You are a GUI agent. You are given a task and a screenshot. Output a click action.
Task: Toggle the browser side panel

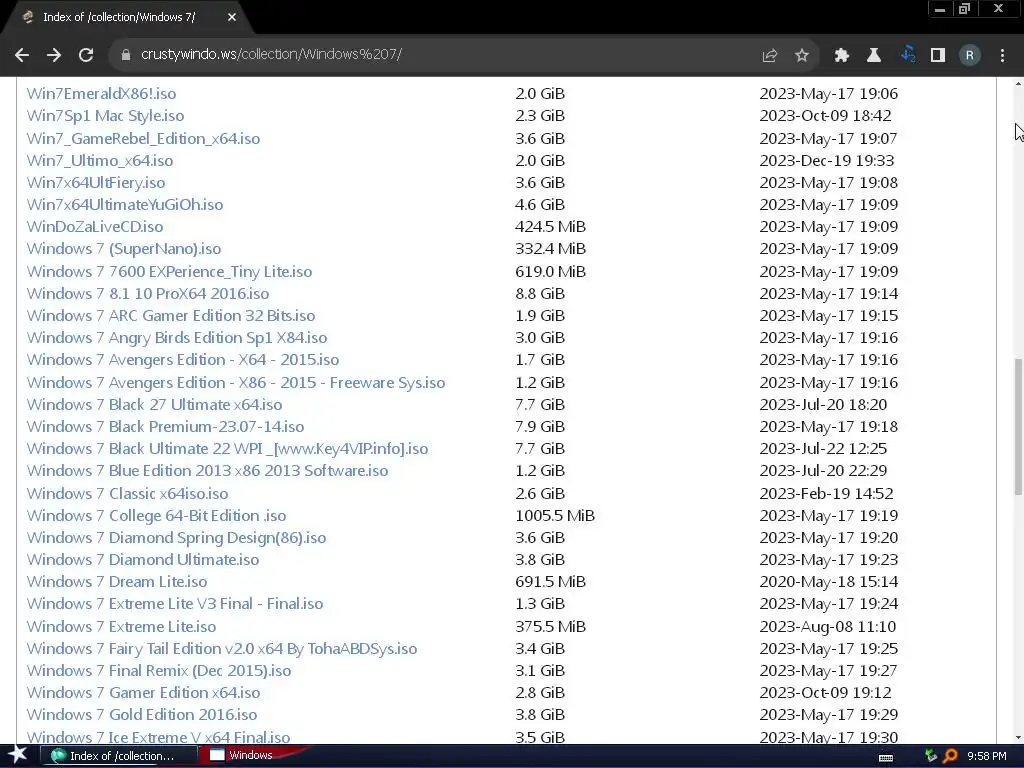point(938,56)
